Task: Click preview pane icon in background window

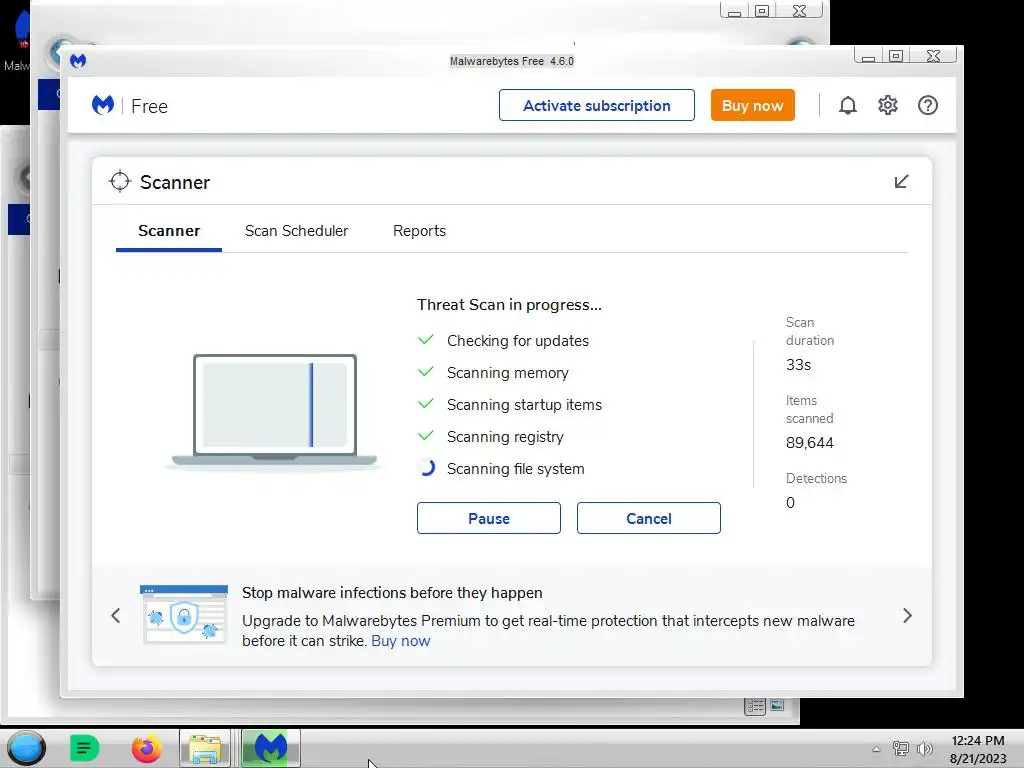Action: (777, 705)
